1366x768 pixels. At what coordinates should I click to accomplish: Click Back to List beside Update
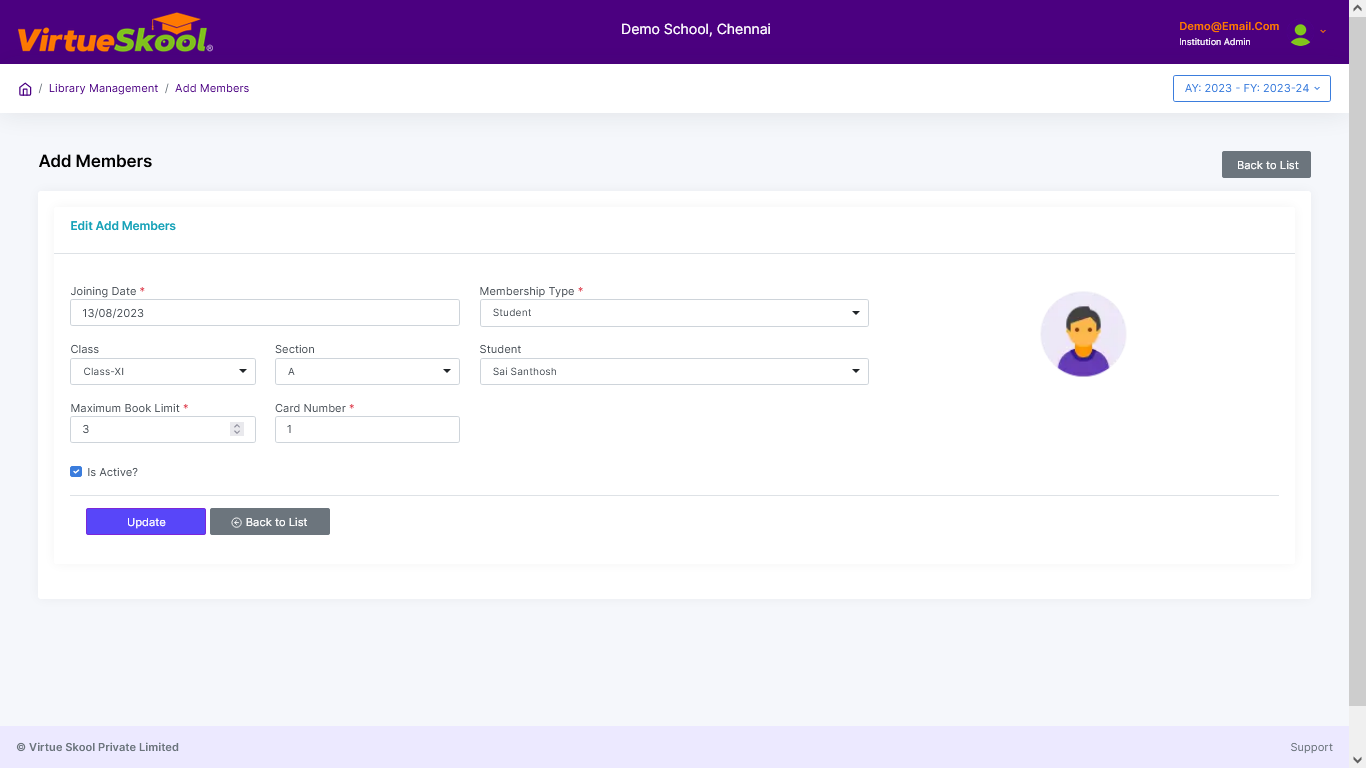point(270,522)
